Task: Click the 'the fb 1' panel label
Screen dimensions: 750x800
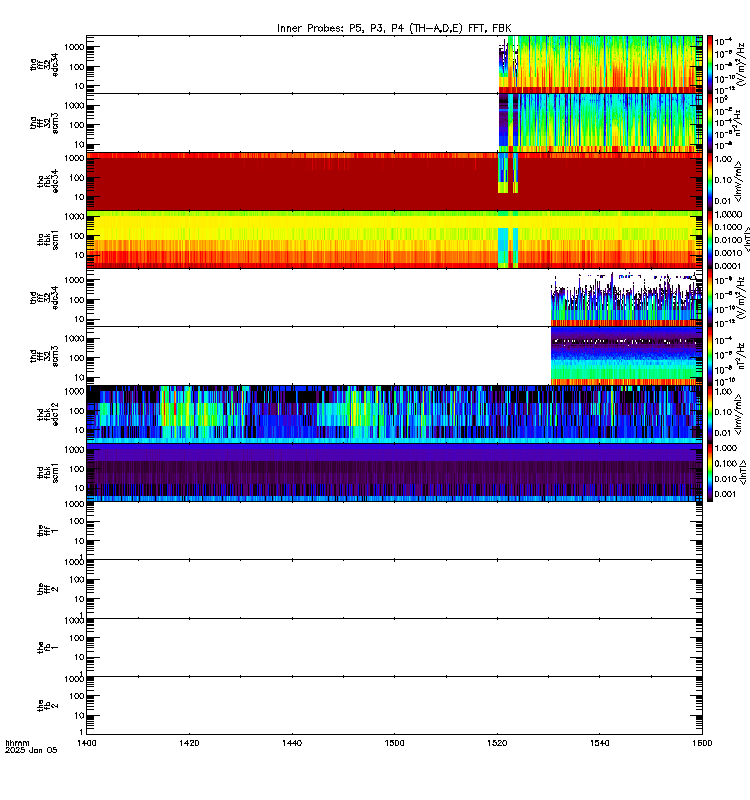Action: point(48,647)
